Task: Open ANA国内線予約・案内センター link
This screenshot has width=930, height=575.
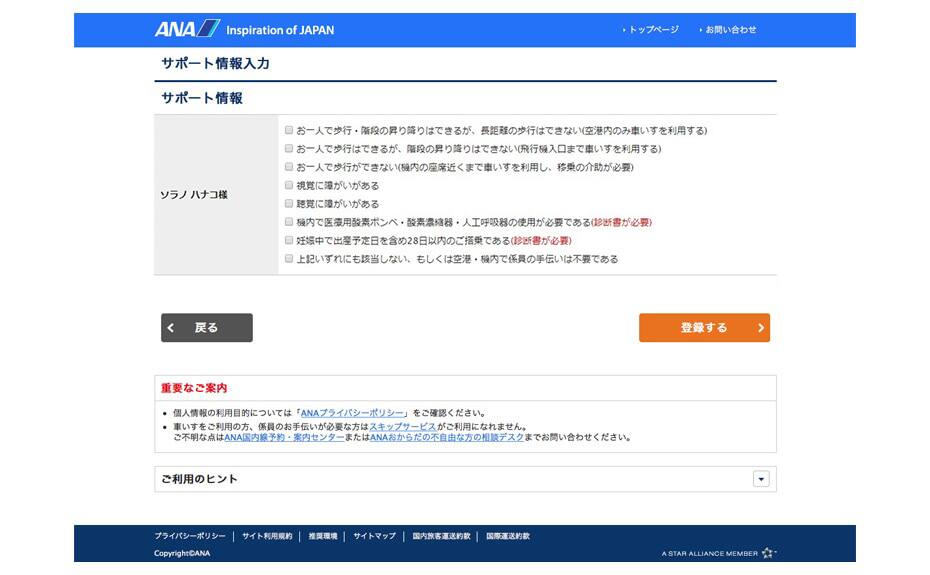Action: pos(284,437)
